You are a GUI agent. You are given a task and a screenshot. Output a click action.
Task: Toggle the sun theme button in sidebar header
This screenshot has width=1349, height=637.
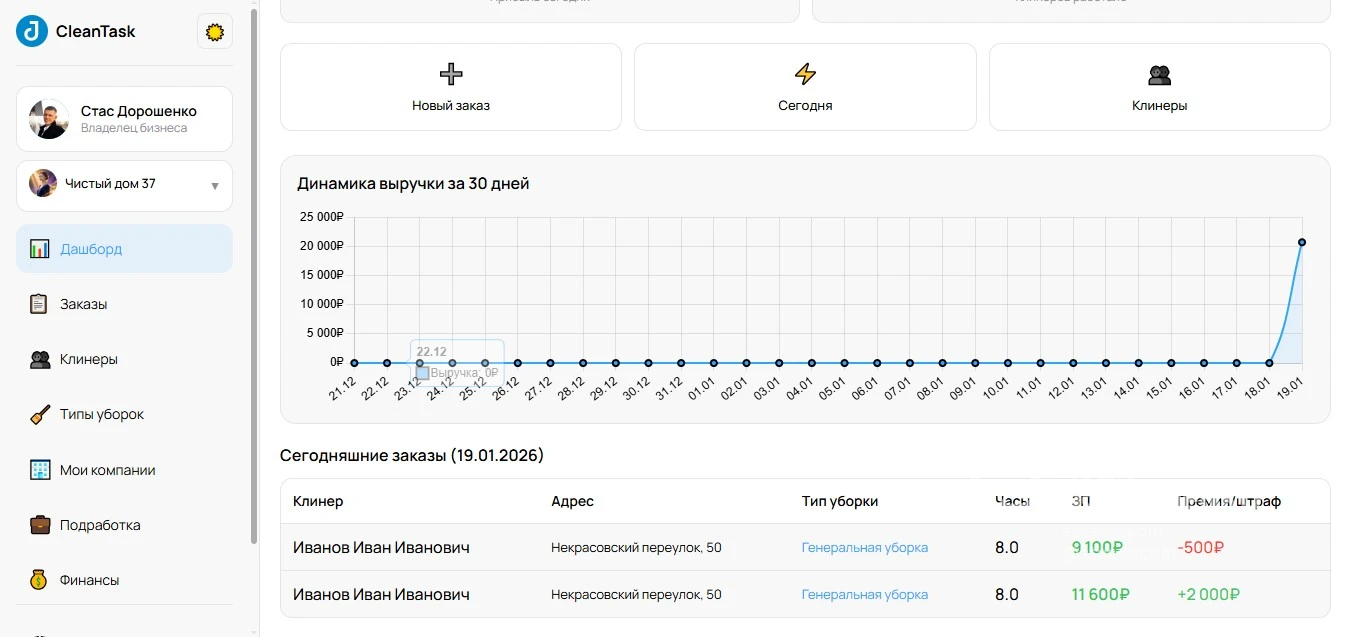pos(214,32)
